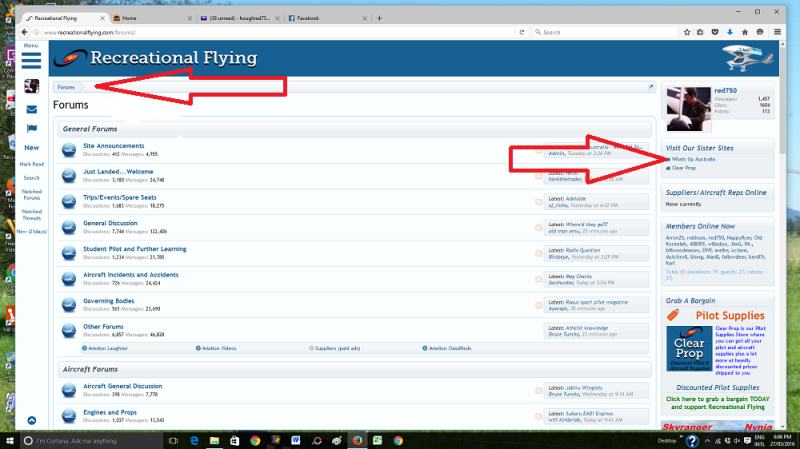The width and height of the screenshot is (800, 449).
Task: Open new browser tab with plus button
Action: pyautogui.click(x=379, y=18)
